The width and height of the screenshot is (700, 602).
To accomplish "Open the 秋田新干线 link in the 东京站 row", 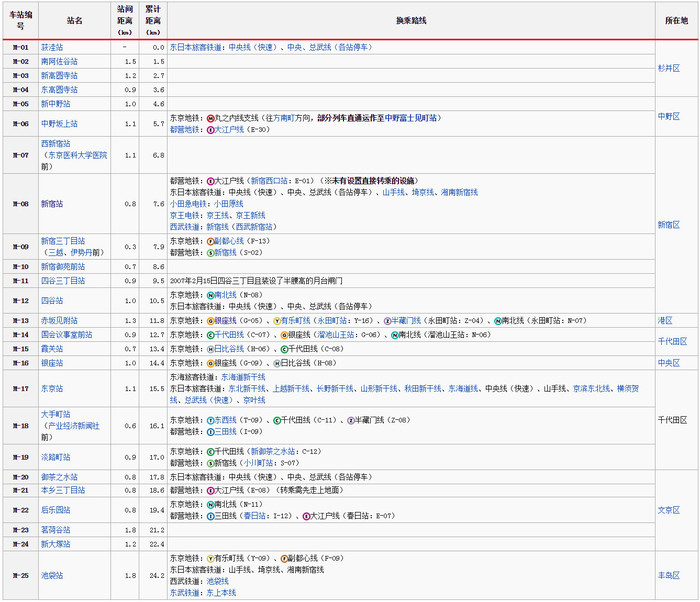I will pyautogui.click(x=422, y=389).
